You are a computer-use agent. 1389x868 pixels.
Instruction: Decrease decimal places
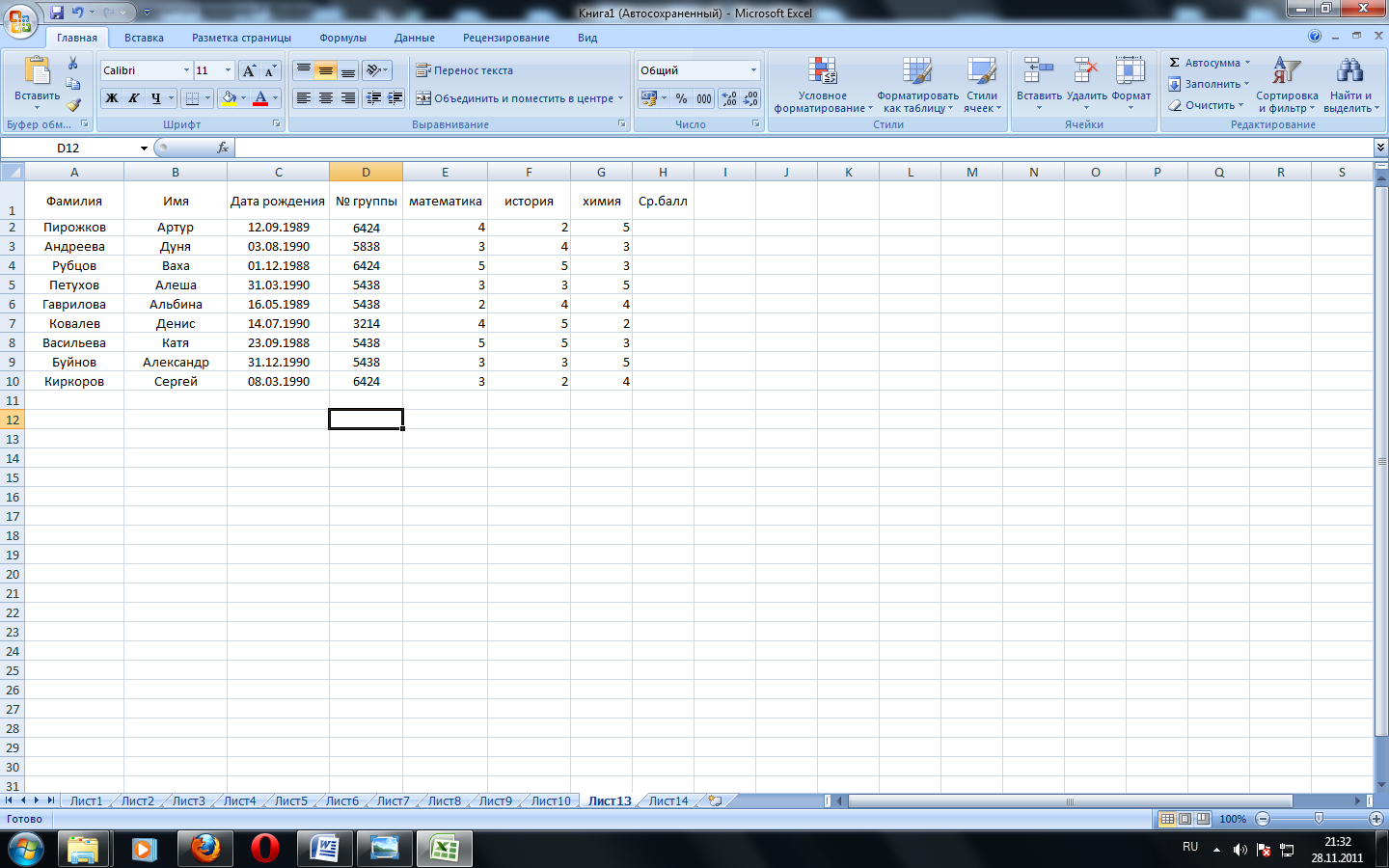(750, 98)
